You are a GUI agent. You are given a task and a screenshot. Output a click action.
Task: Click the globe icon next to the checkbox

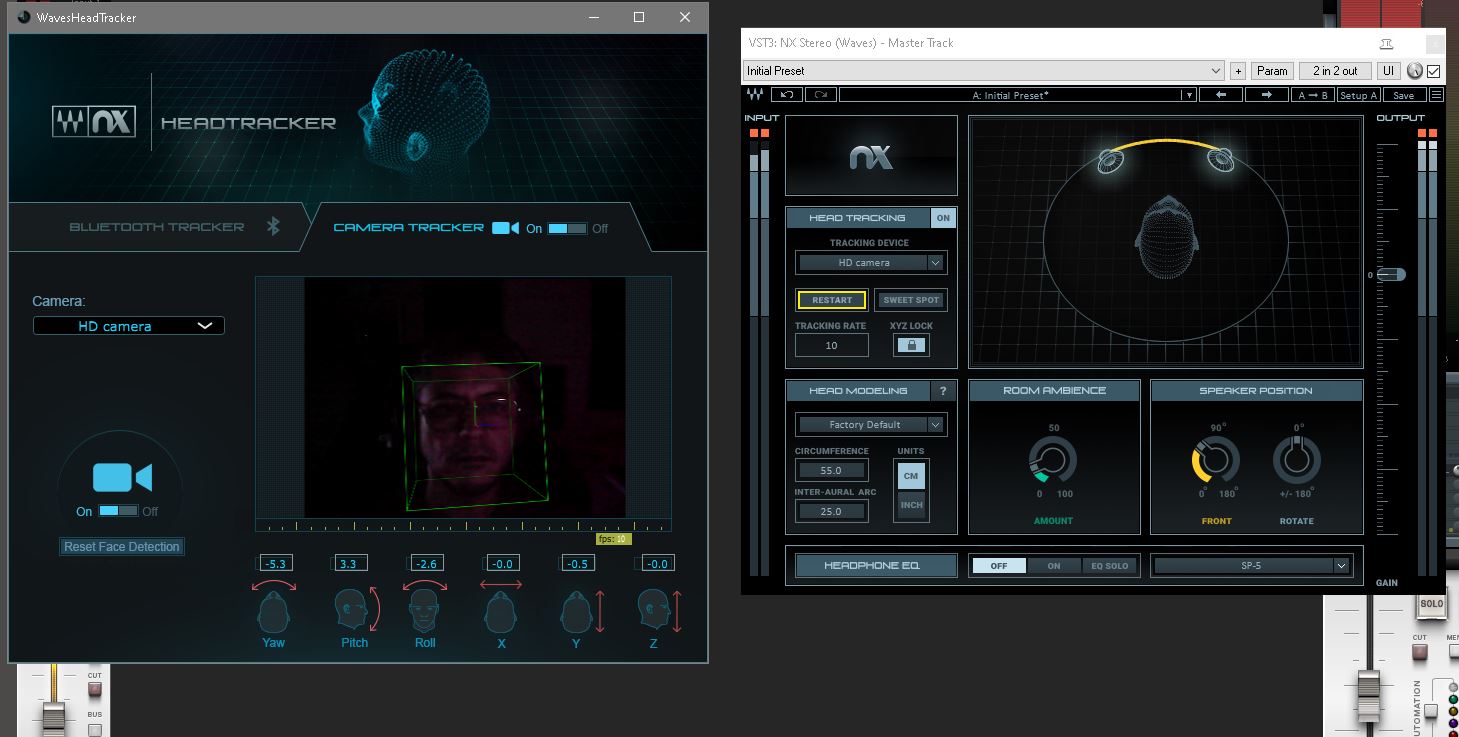[1414, 71]
